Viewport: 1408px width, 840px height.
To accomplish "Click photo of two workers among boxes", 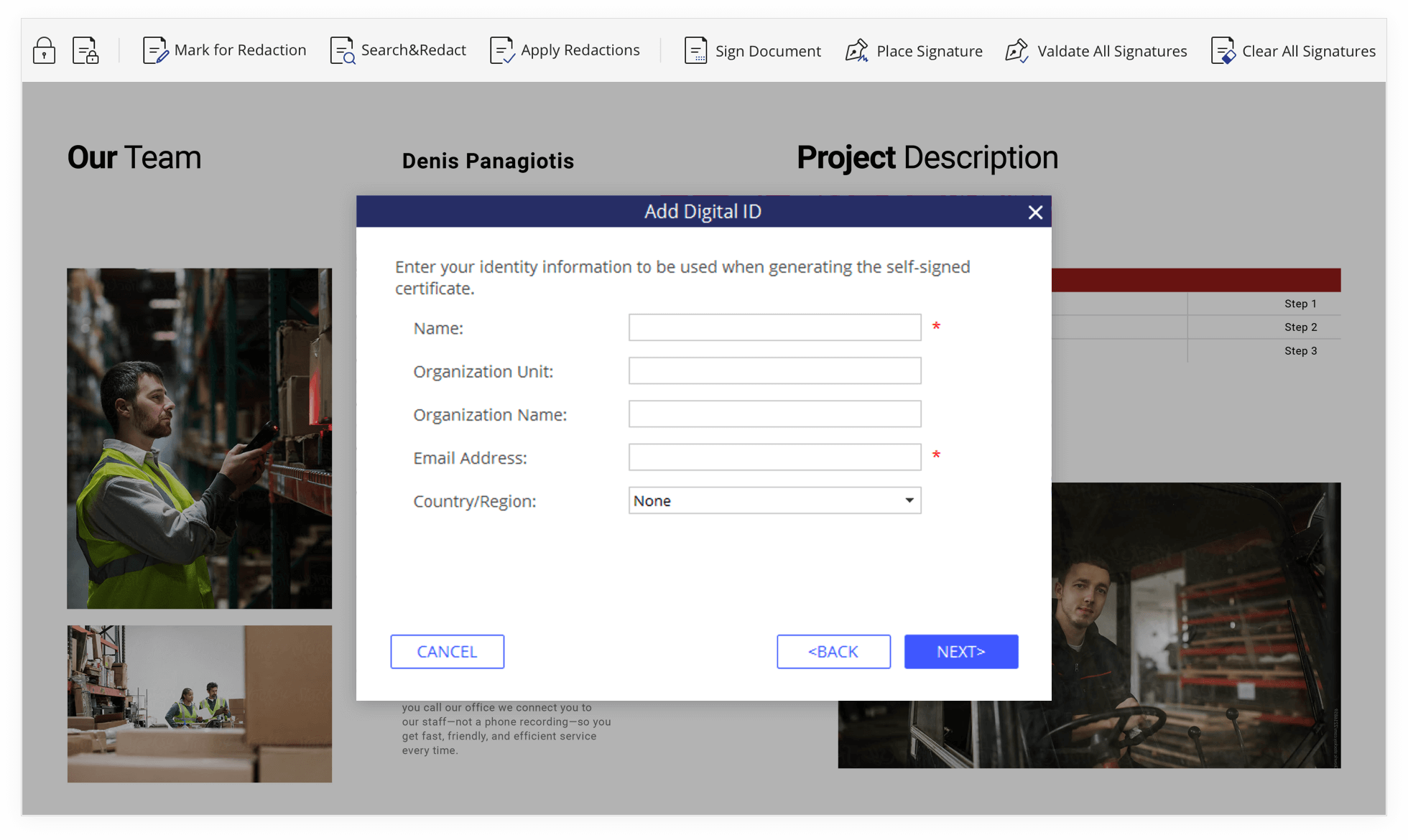I will [x=200, y=704].
